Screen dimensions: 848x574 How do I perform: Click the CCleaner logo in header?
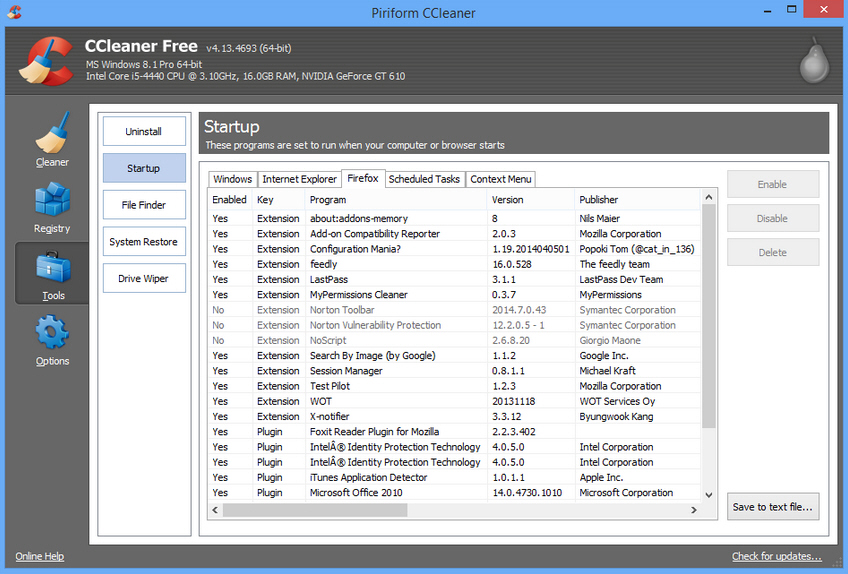pyautogui.click(x=46, y=61)
